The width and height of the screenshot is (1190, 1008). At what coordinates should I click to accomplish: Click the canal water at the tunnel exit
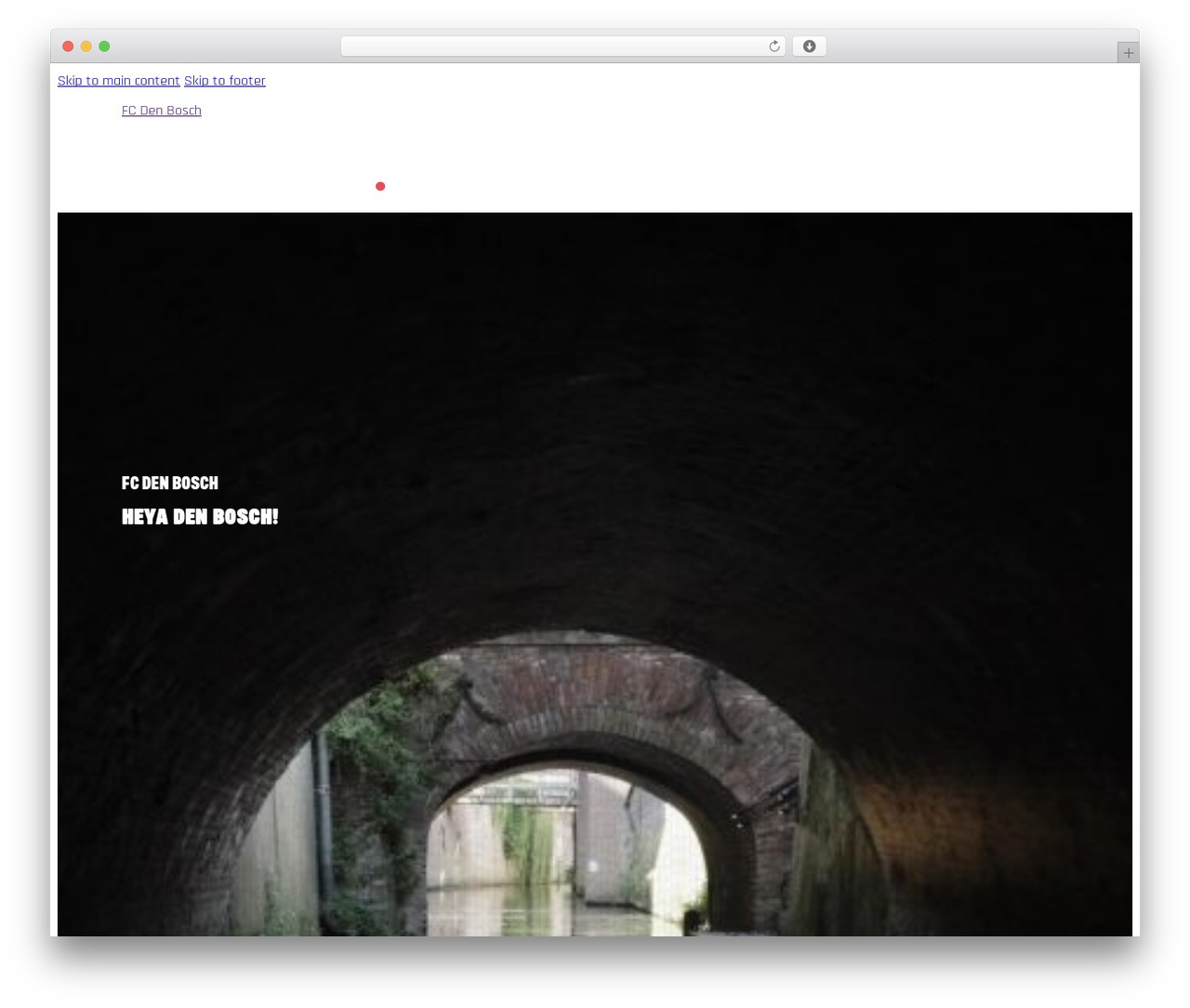pos(558,911)
